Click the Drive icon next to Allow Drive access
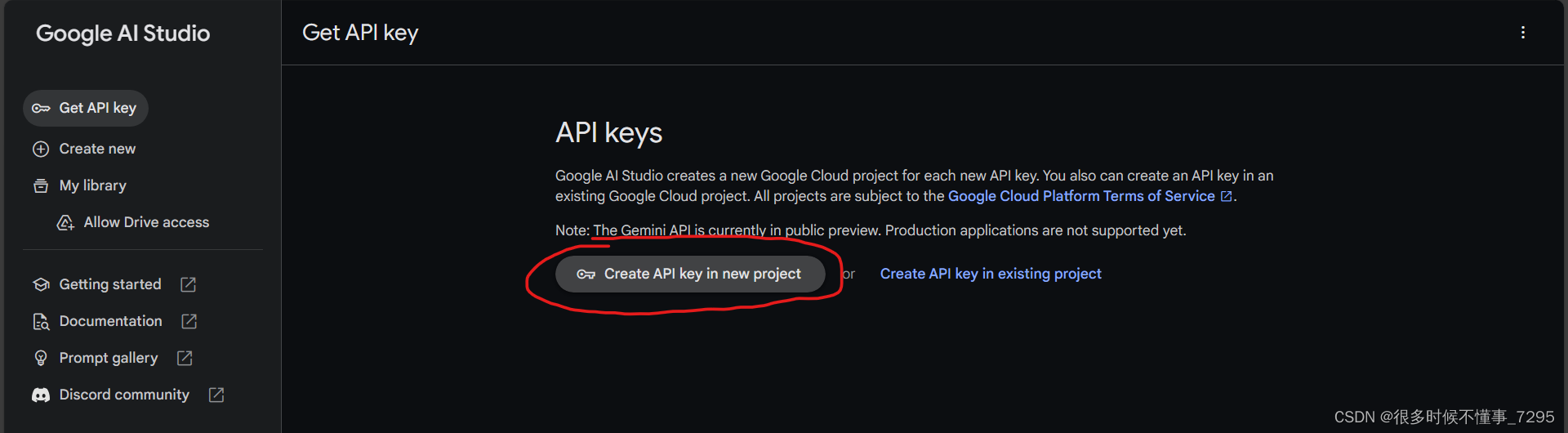The height and width of the screenshot is (433, 1568). point(65,223)
